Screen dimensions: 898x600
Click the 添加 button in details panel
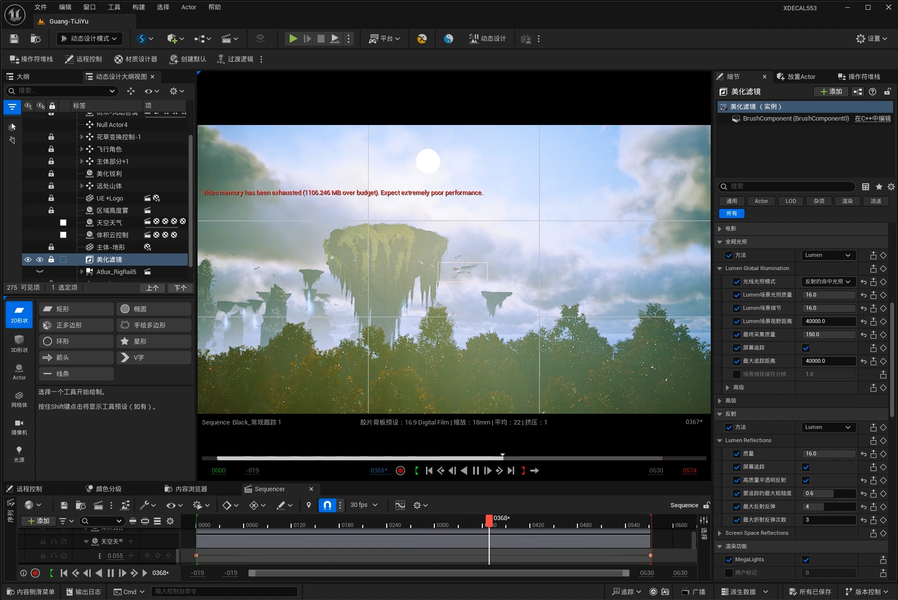tap(831, 92)
